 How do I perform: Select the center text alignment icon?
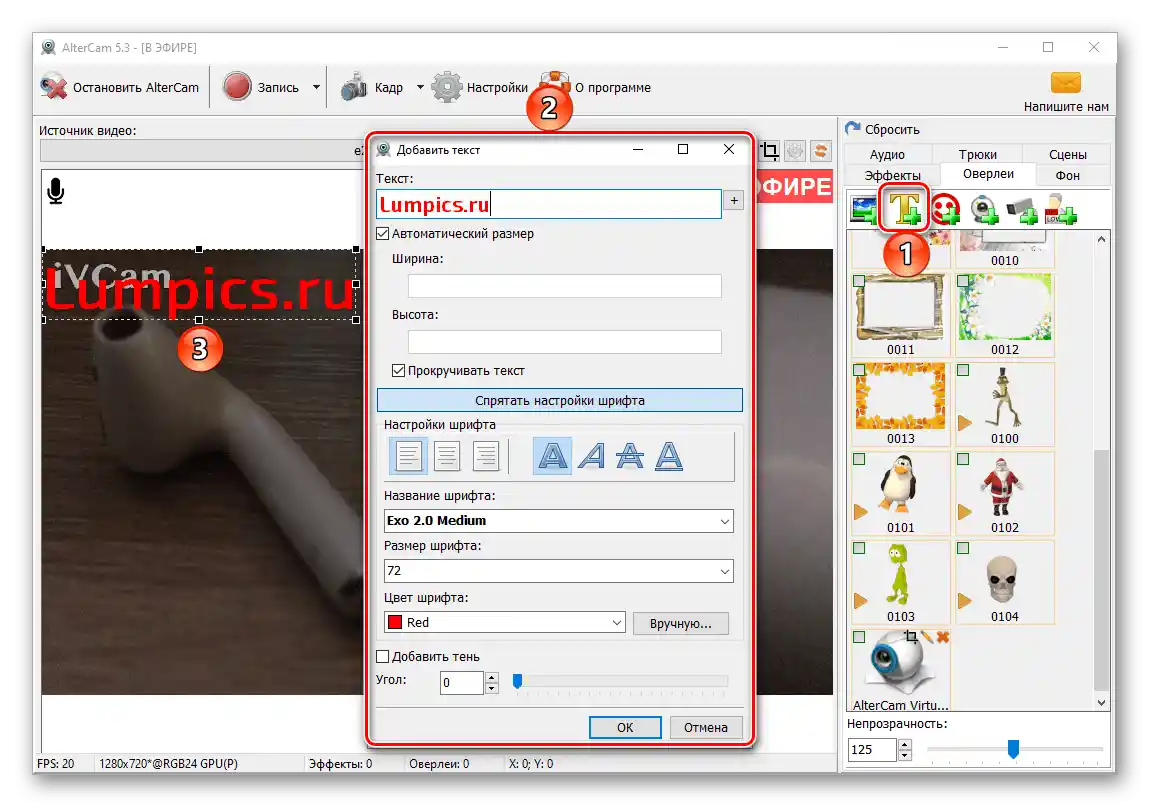point(447,456)
